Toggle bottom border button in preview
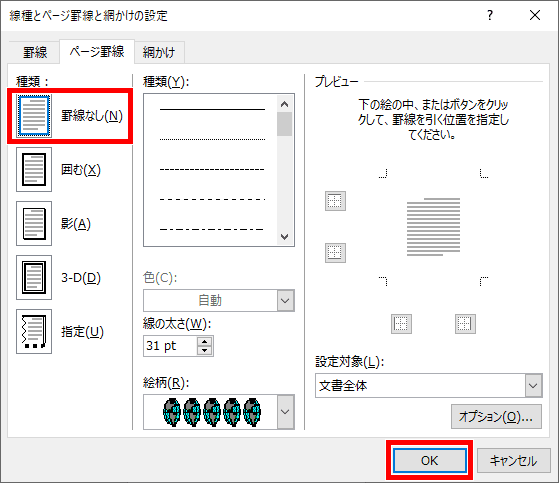The width and height of the screenshot is (559, 483). (x=335, y=253)
